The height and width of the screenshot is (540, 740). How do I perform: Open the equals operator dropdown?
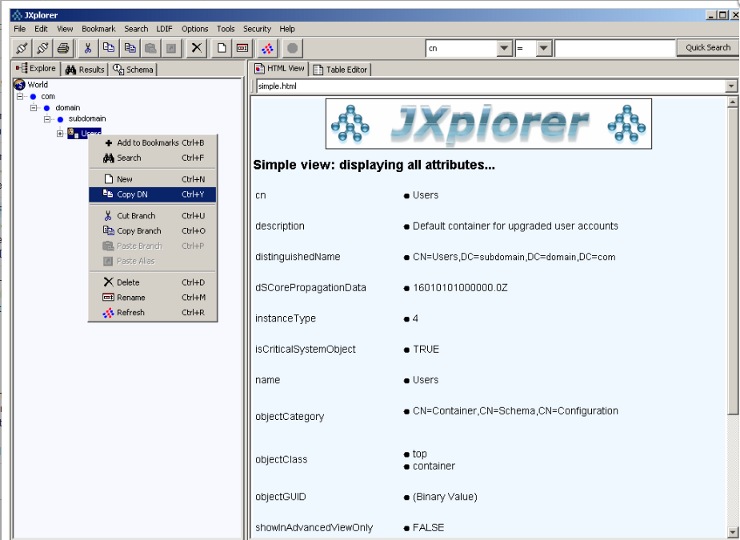point(544,48)
